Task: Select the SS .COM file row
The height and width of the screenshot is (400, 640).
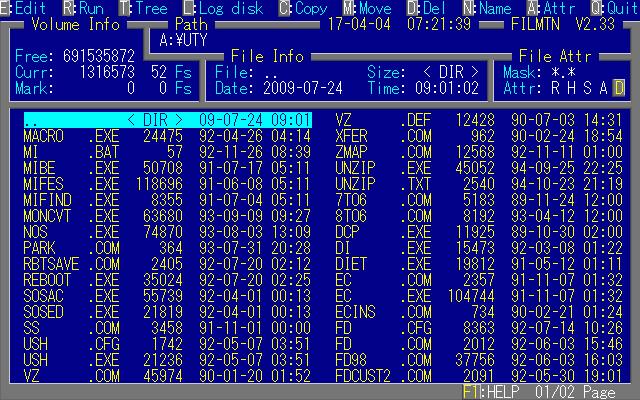Action: click(x=168, y=328)
